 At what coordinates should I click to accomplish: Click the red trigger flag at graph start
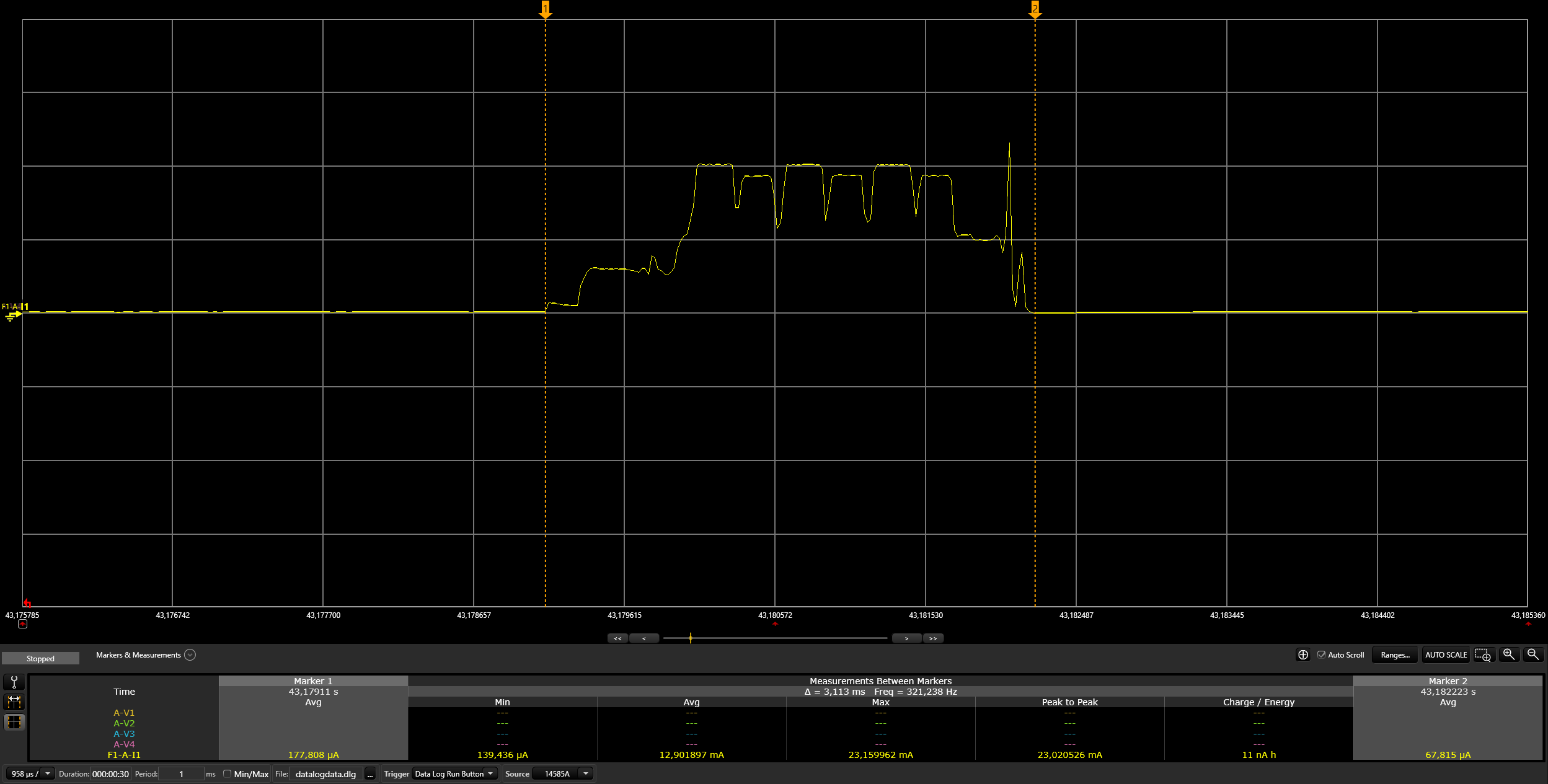click(27, 602)
